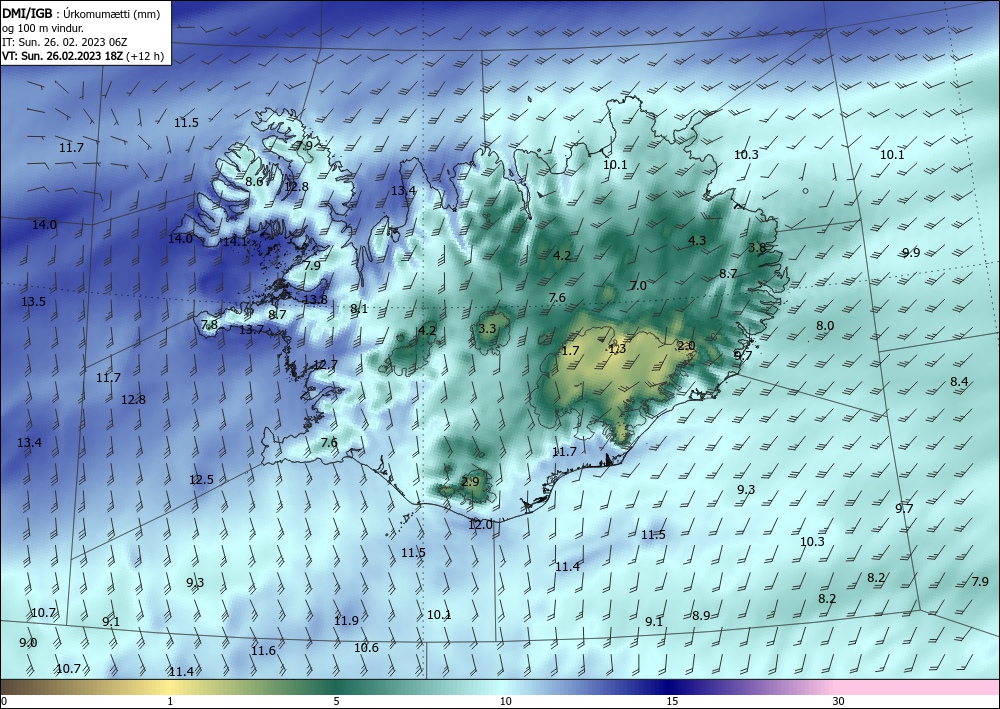Click the value 2.9 on the map
The image size is (1000, 709).
tap(470, 482)
